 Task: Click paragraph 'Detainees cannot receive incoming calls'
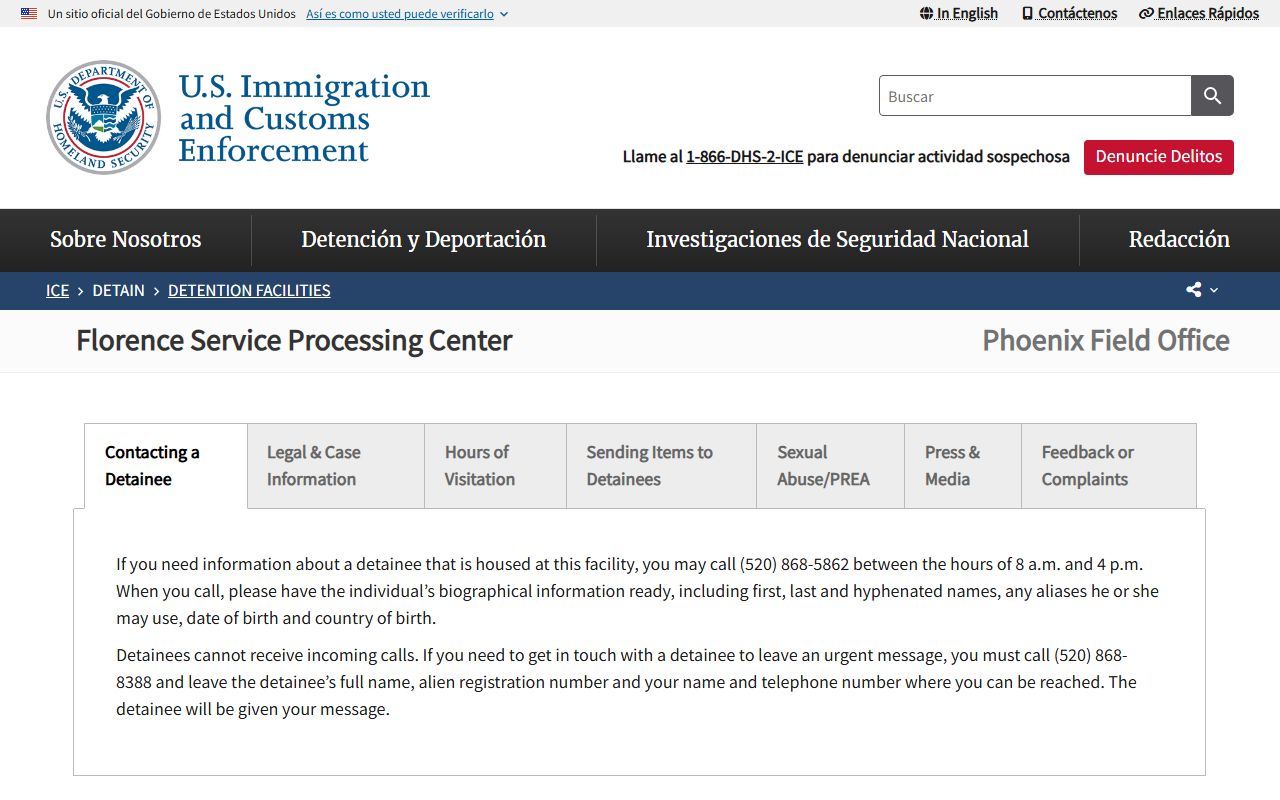(x=626, y=682)
